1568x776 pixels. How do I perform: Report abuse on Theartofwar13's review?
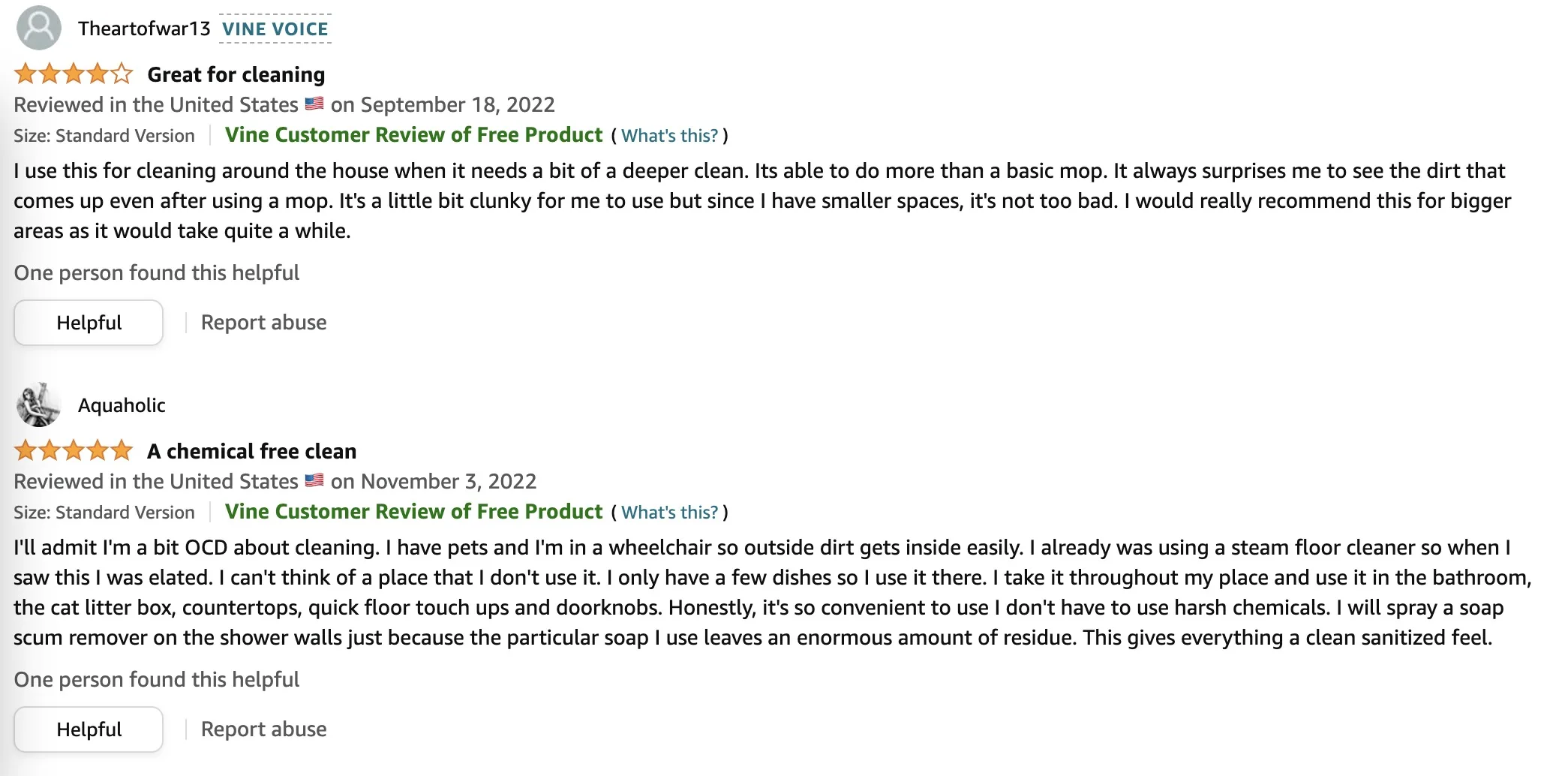click(x=263, y=323)
